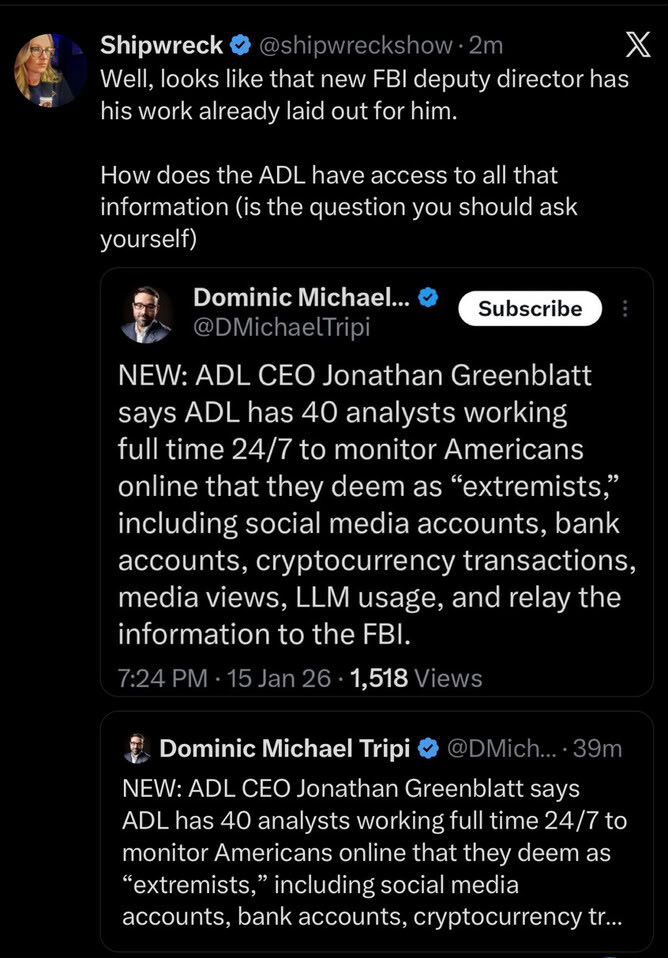The height and width of the screenshot is (958, 668).
Task: Open the Shipwreck display name link
Action: (163, 45)
